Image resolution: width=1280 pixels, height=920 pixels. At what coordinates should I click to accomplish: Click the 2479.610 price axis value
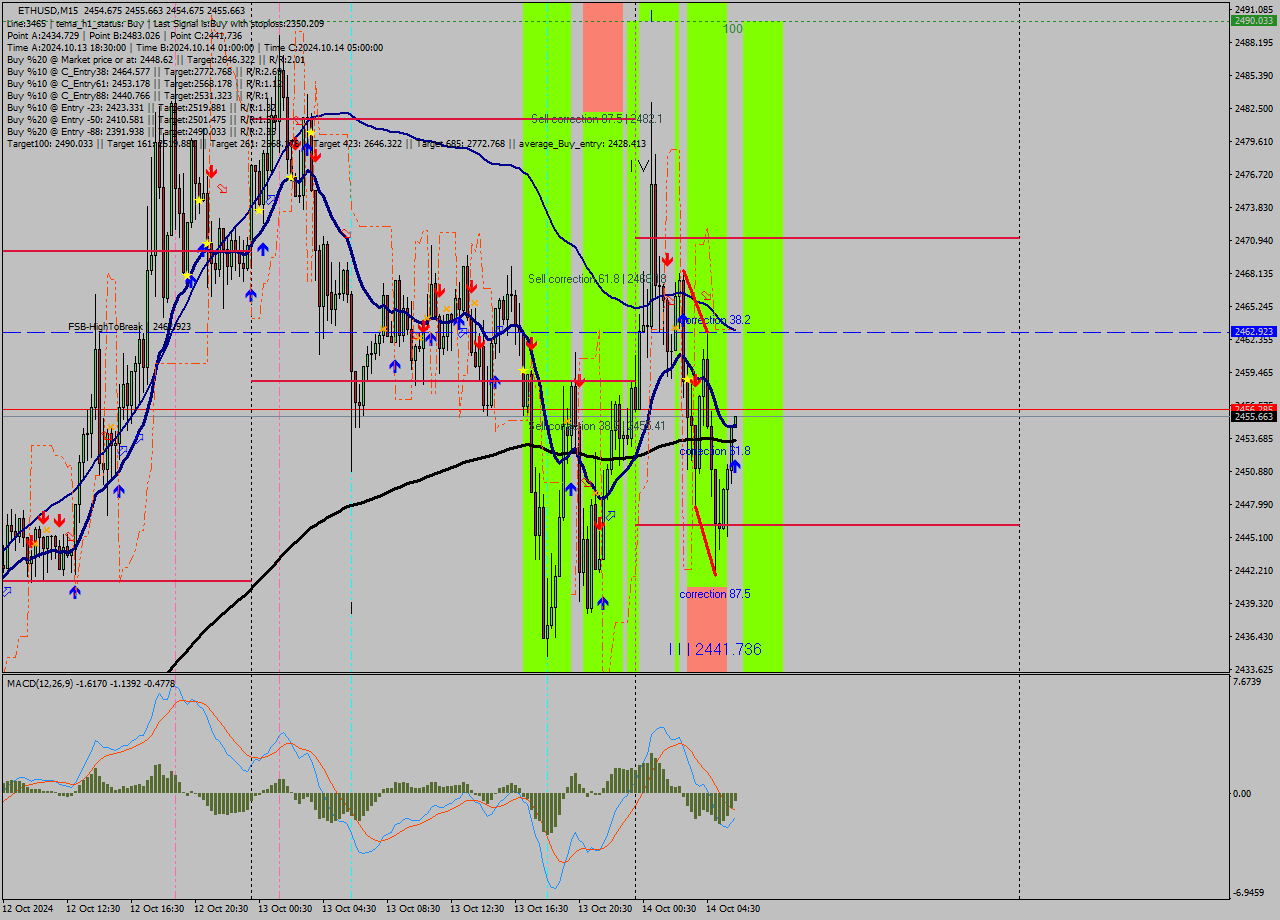(x=1256, y=142)
